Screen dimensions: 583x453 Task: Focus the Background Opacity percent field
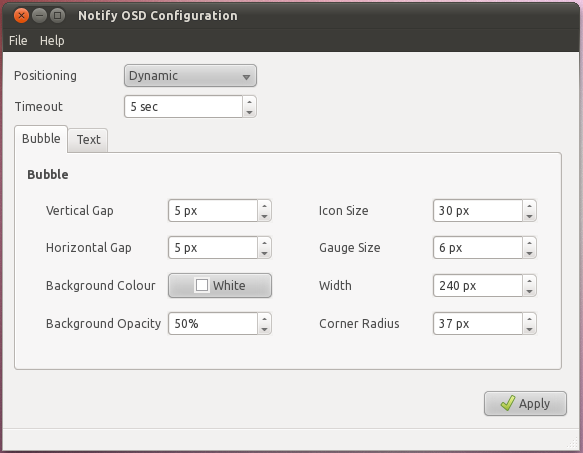(x=213, y=324)
